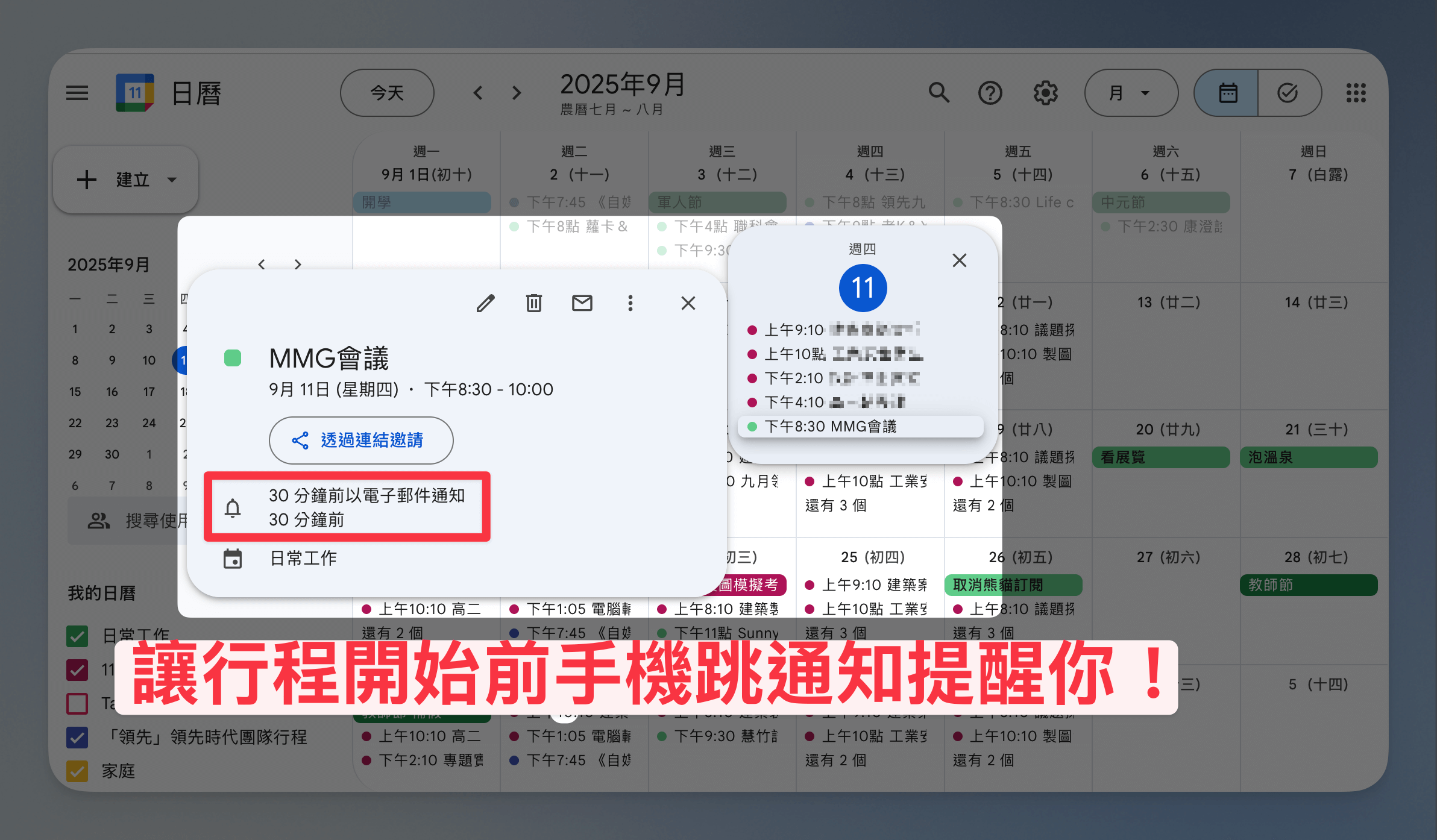Open the hamburger main menu
Viewport: 1437px width, 840px height.
[77, 93]
